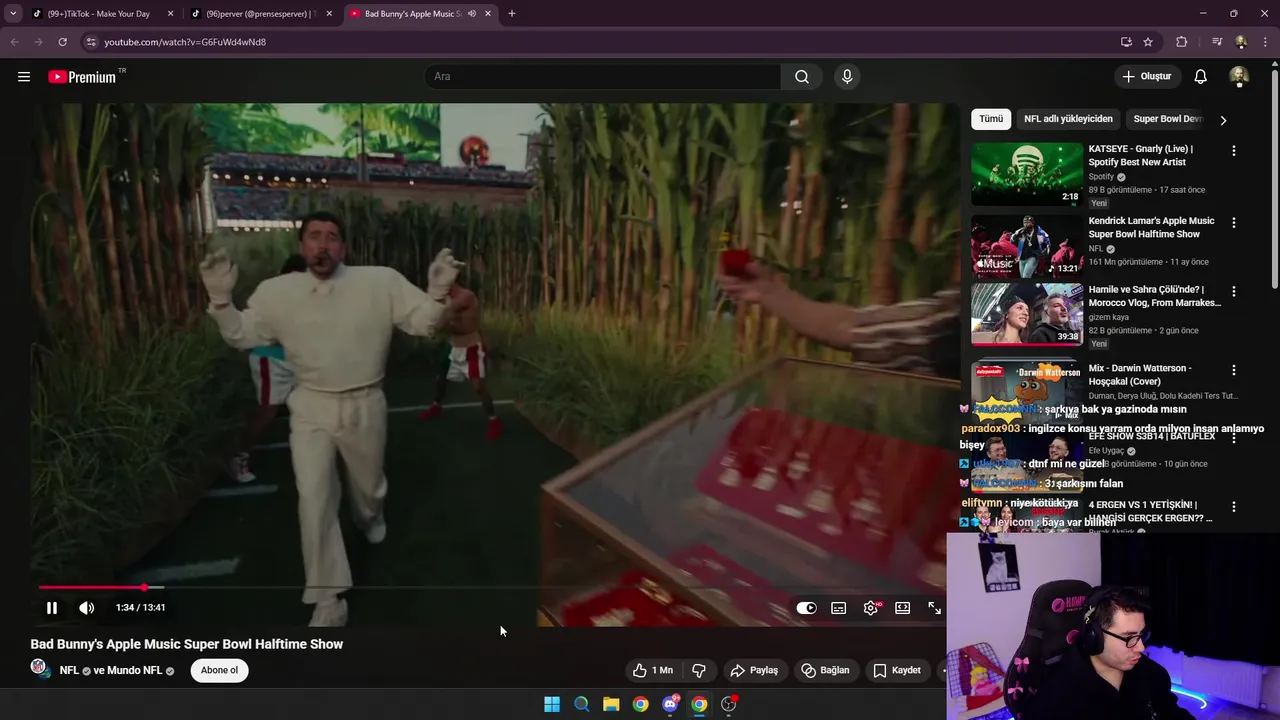The width and height of the screenshot is (1280, 720).
Task: Click into the Ara search field
Action: coord(603,77)
